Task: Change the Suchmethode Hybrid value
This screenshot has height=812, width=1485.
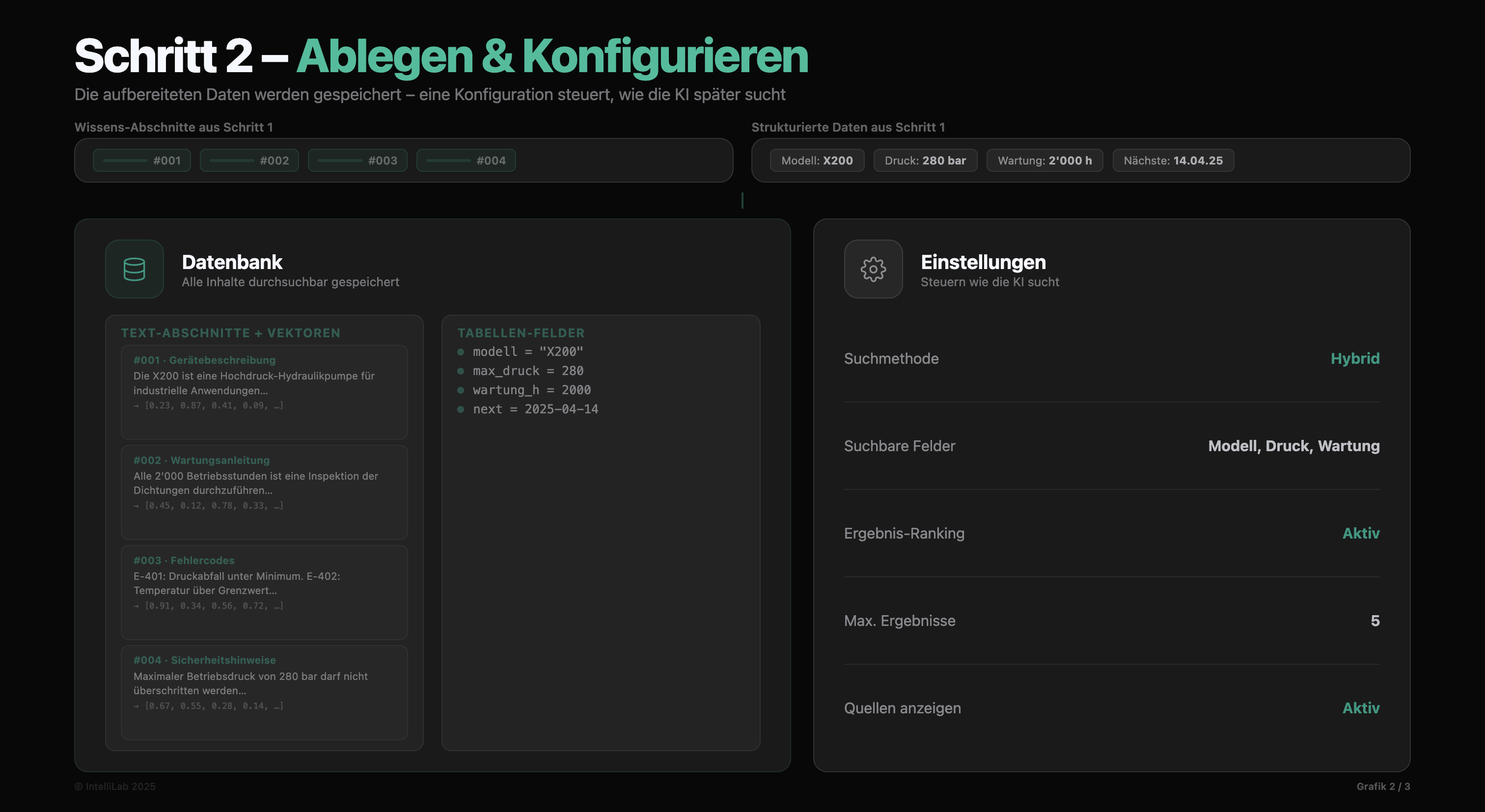Action: tap(1354, 358)
